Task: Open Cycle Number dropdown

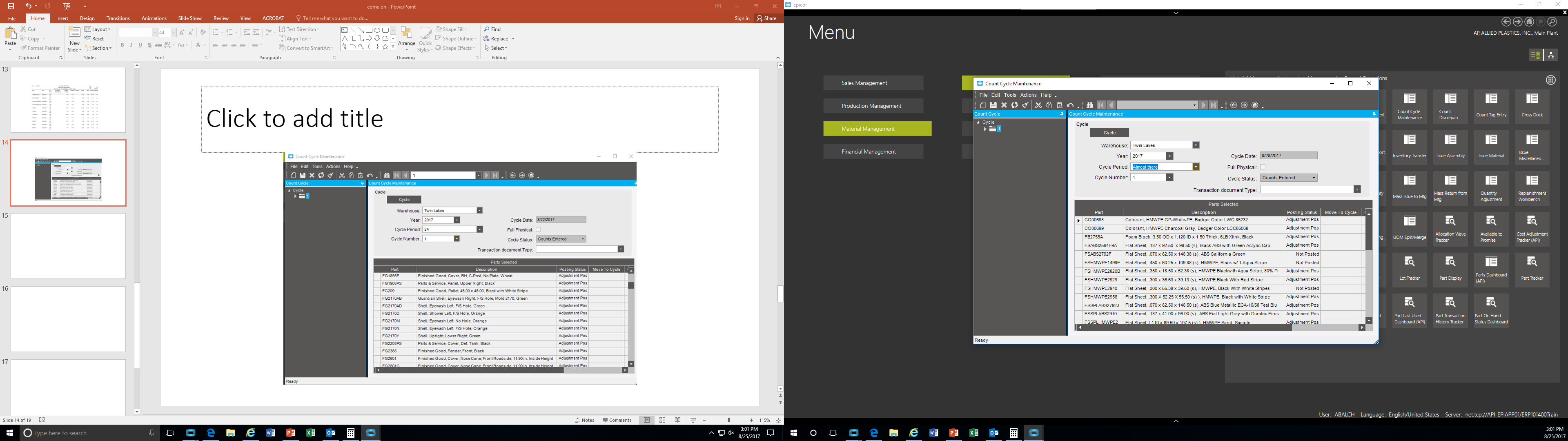Action: (1169, 177)
